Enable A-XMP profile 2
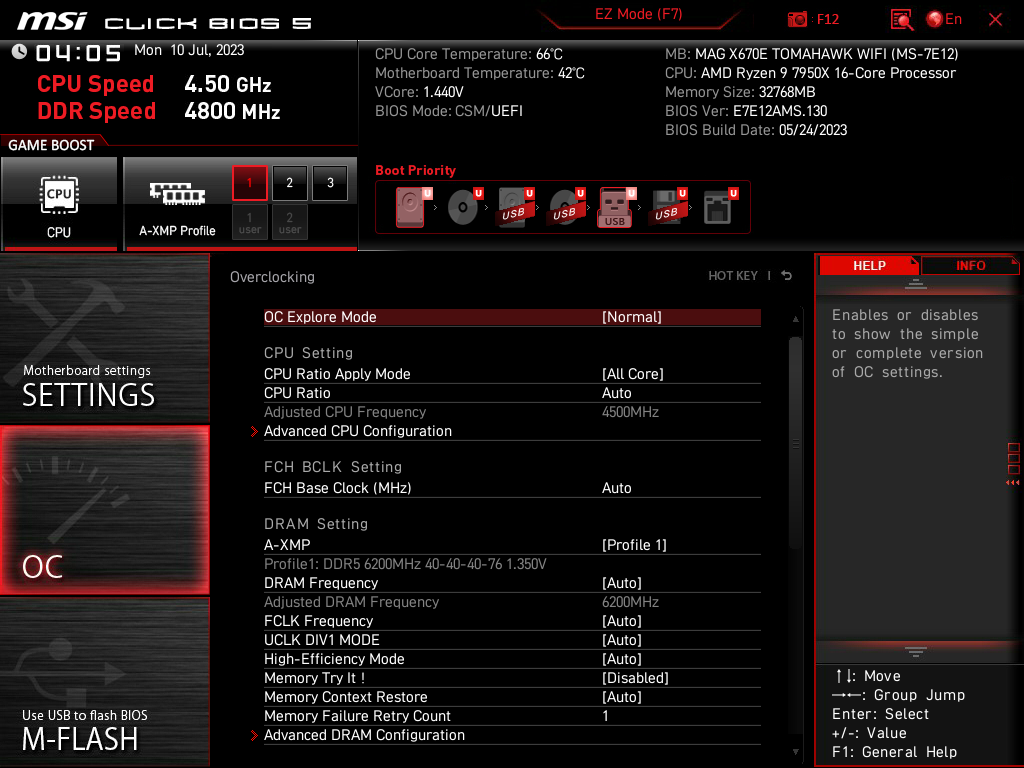This screenshot has width=1024, height=768. tap(289, 183)
